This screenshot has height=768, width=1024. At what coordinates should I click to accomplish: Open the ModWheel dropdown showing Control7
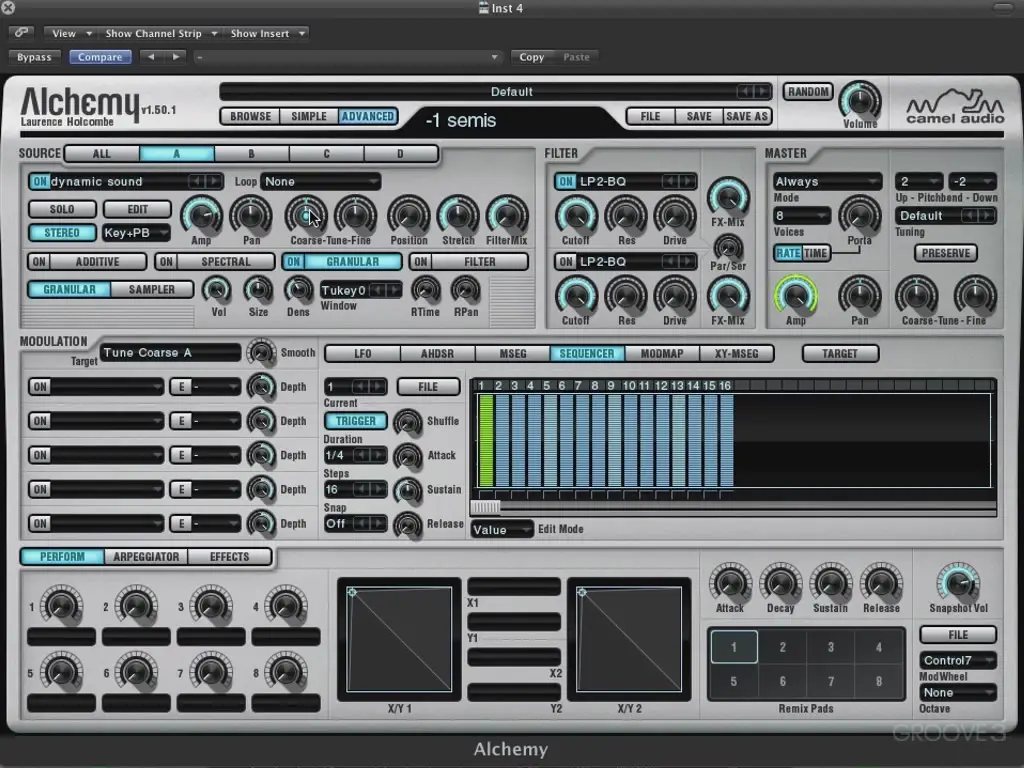(x=958, y=660)
